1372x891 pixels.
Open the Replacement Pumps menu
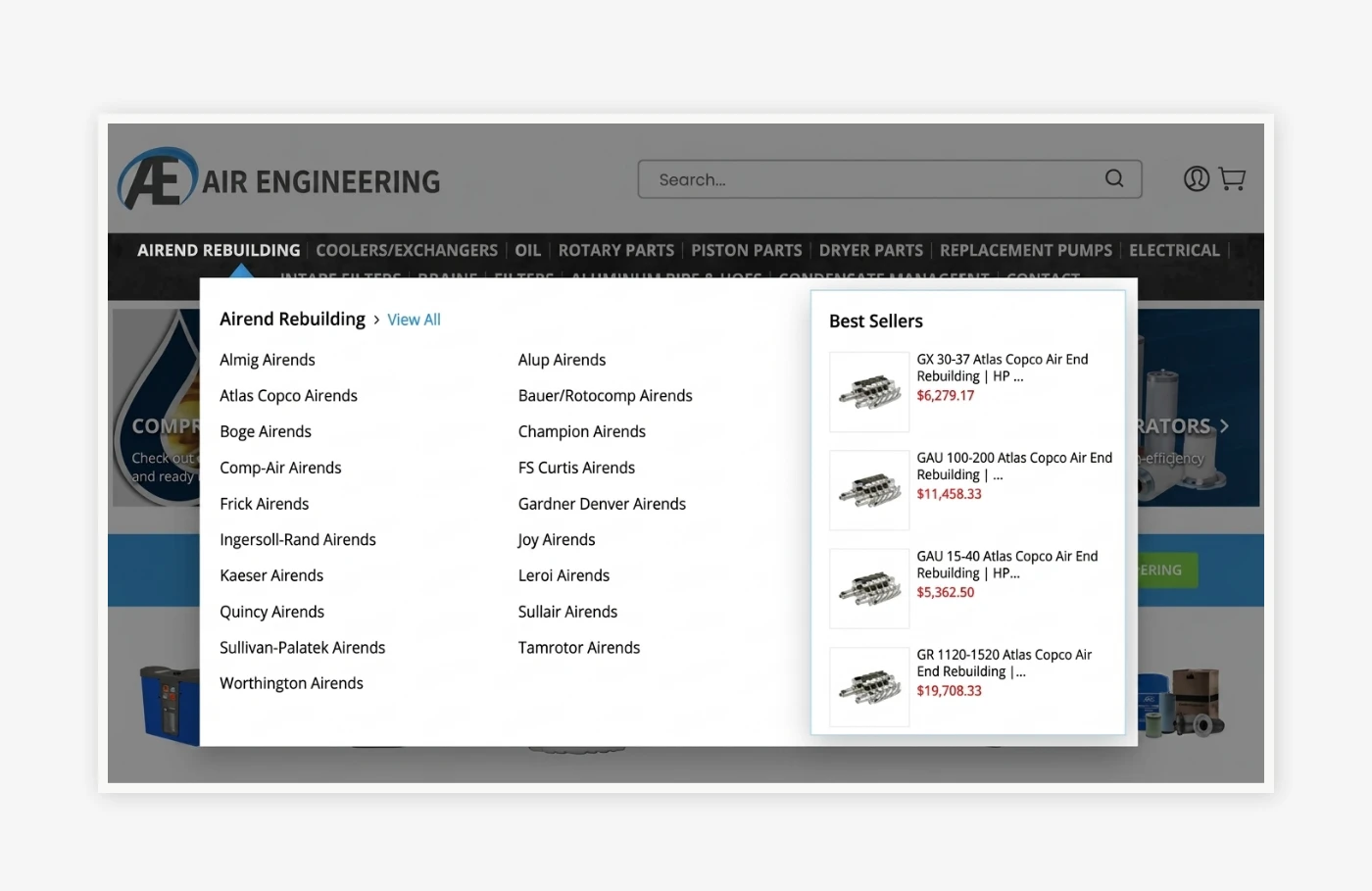click(1026, 250)
